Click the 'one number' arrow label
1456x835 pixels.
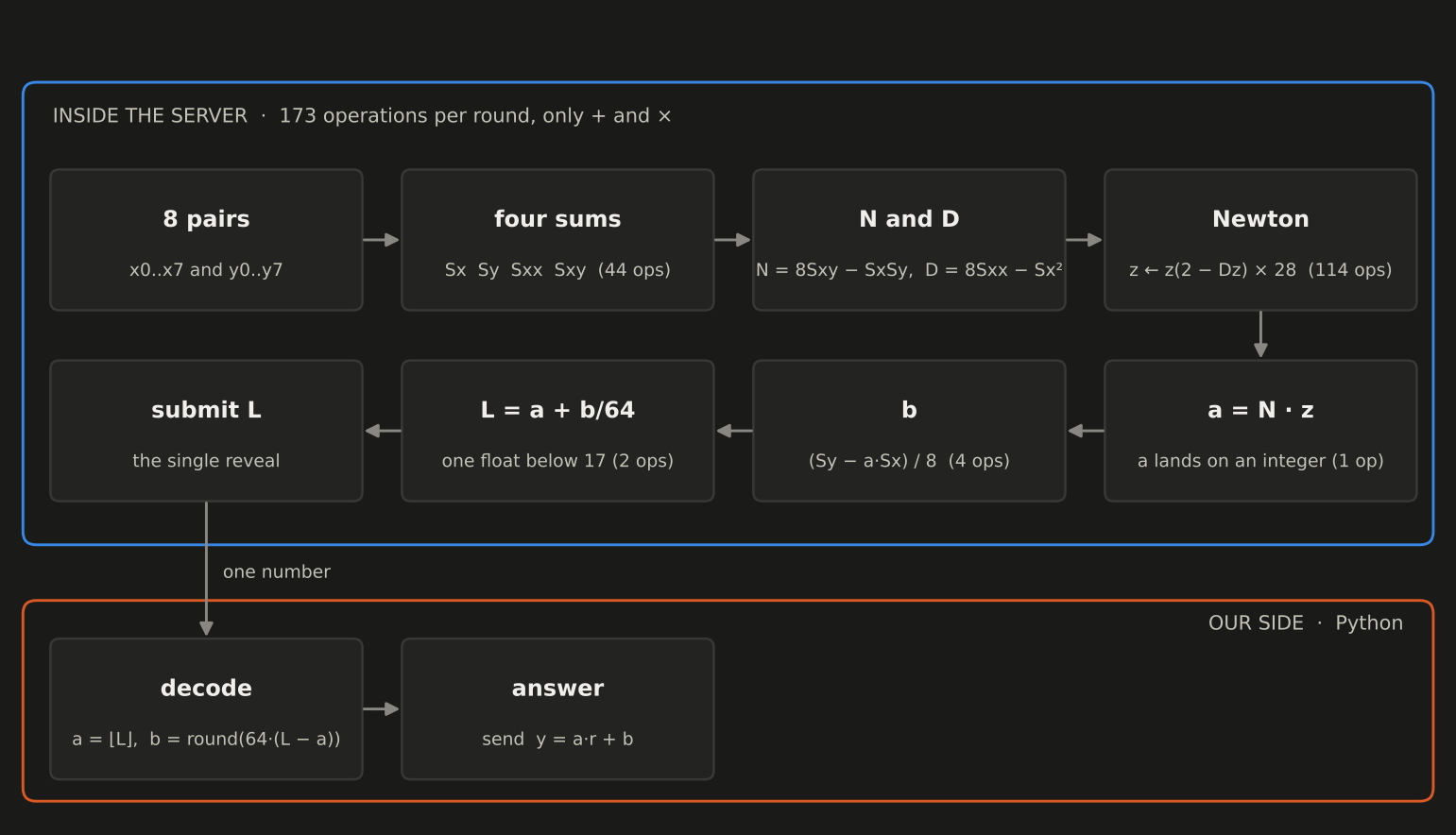[x=277, y=572]
